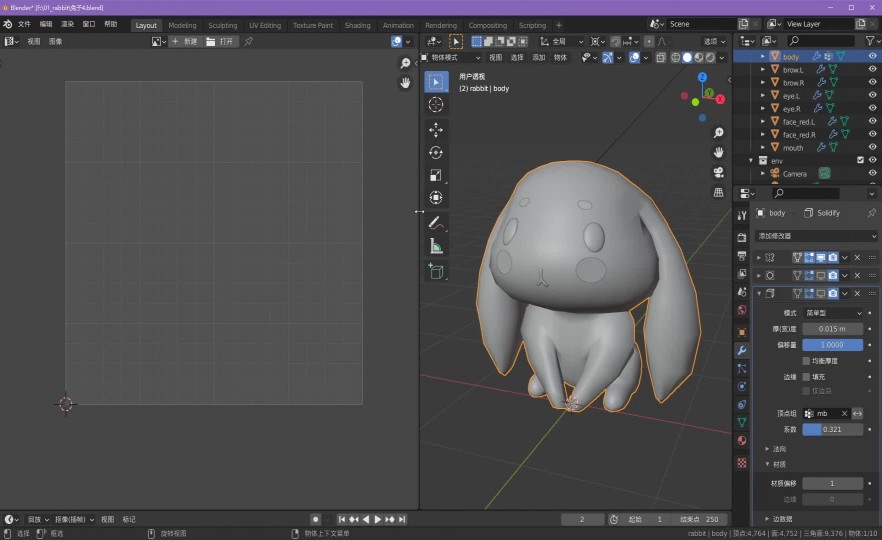Select the Add Cube tool
The height and width of the screenshot is (540, 882).
pyautogui.click(x=435, y=271)
